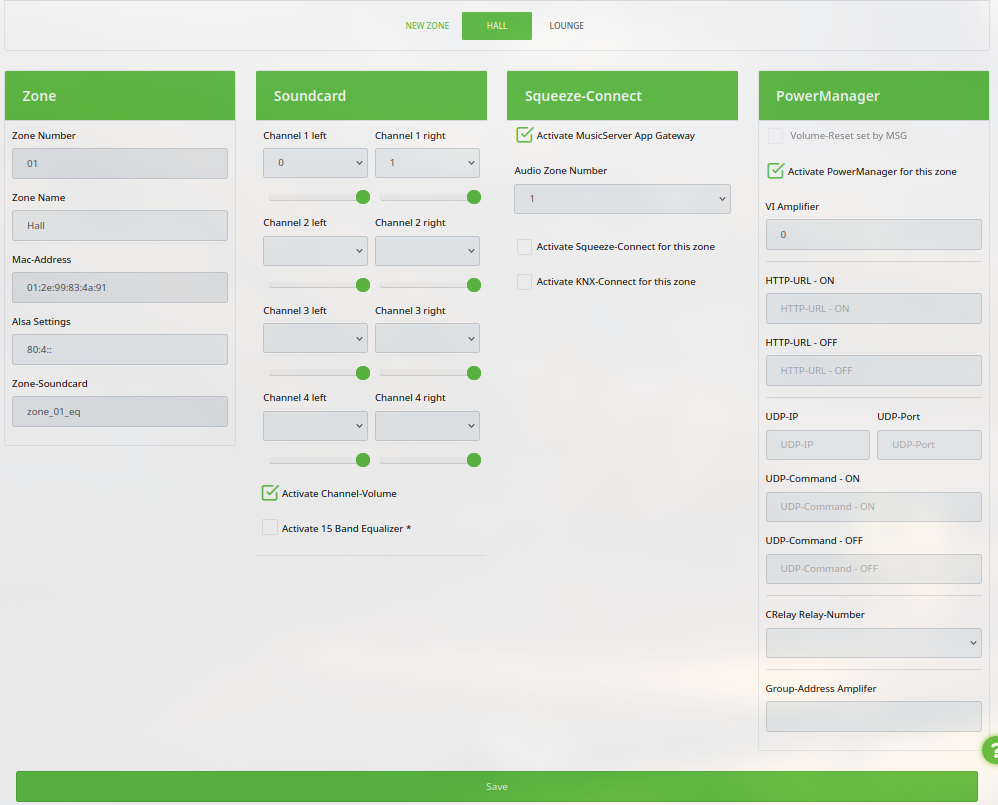Viewport: 998px width, 805px height.
Task: Expand the Channel 4 left dropdown
Action: tap(315, 426)
